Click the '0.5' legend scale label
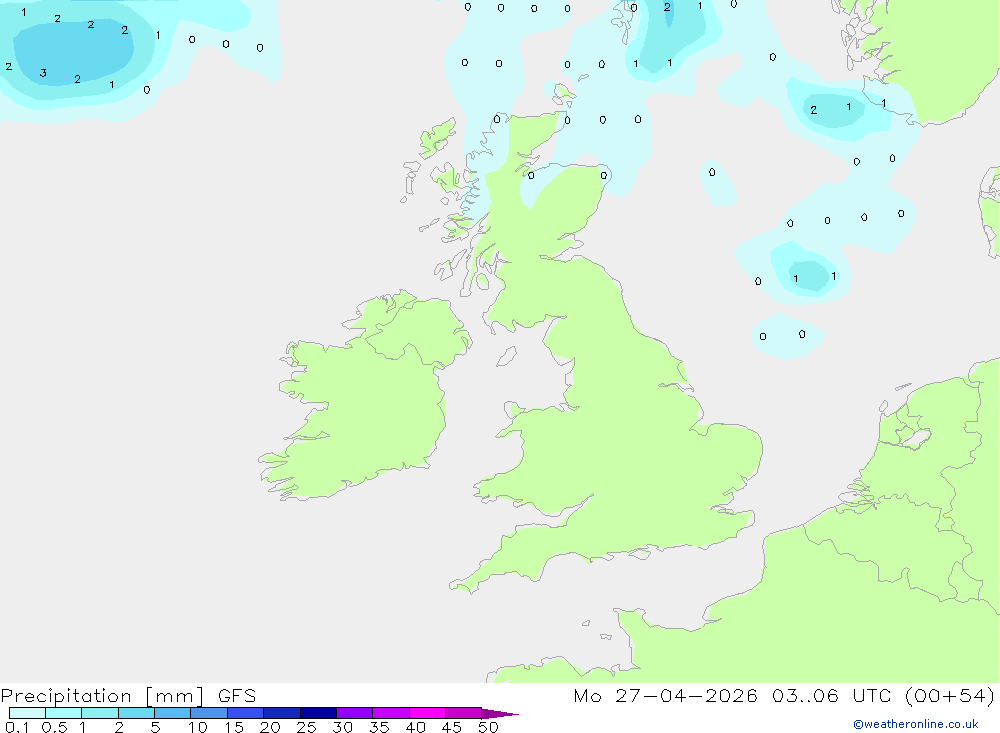This screenshot has width=1000, height=733. [54, 727]
